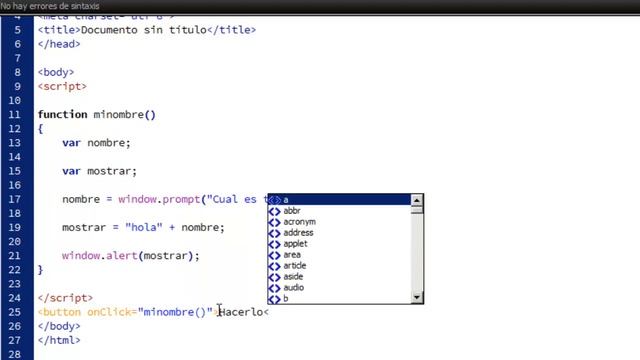Click the </body> closing tag
This screenshot has width=640, height=360.
(x=59, y=326)
